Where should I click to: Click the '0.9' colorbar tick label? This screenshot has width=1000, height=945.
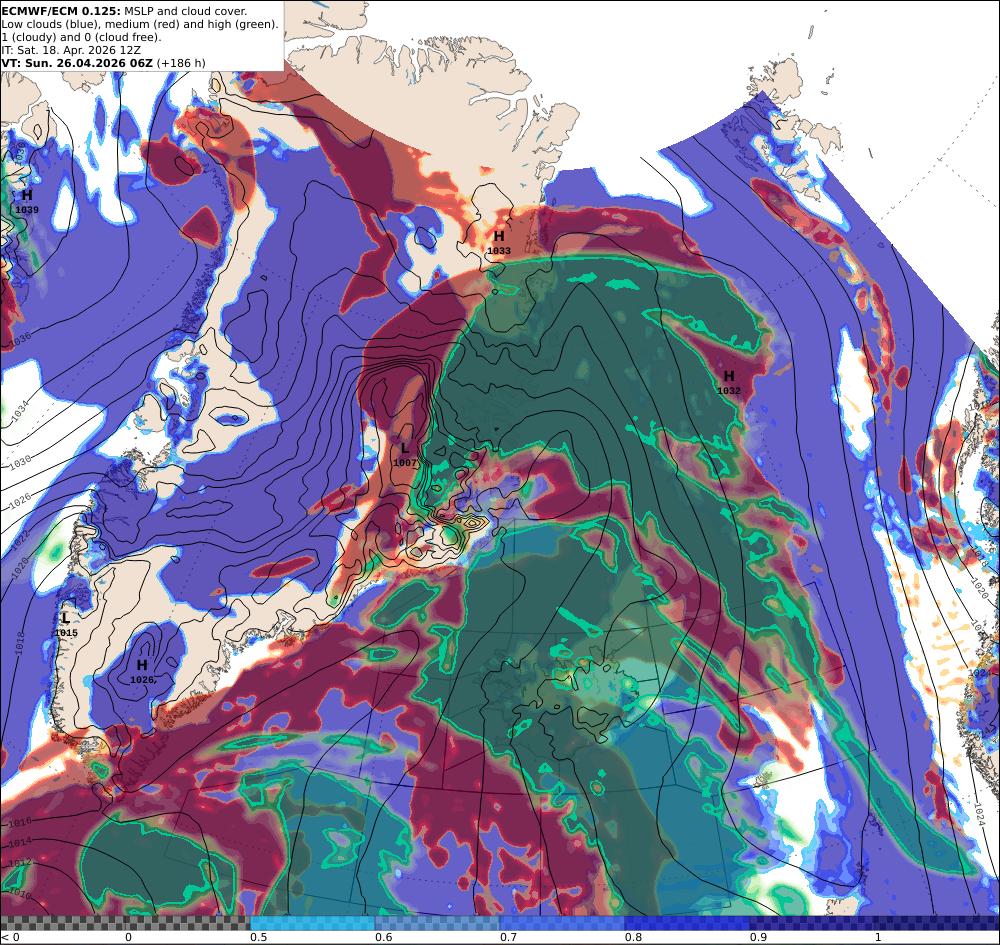(758, 937)
